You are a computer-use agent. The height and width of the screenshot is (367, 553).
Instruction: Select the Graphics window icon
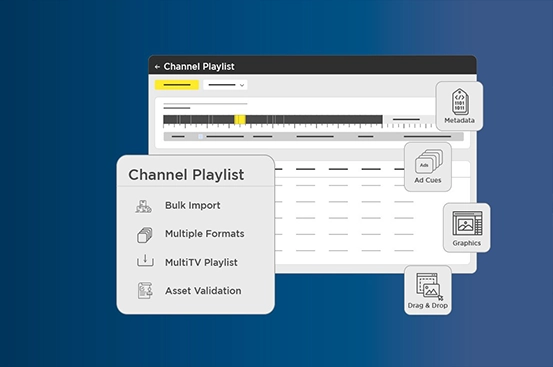coord(467,224)
